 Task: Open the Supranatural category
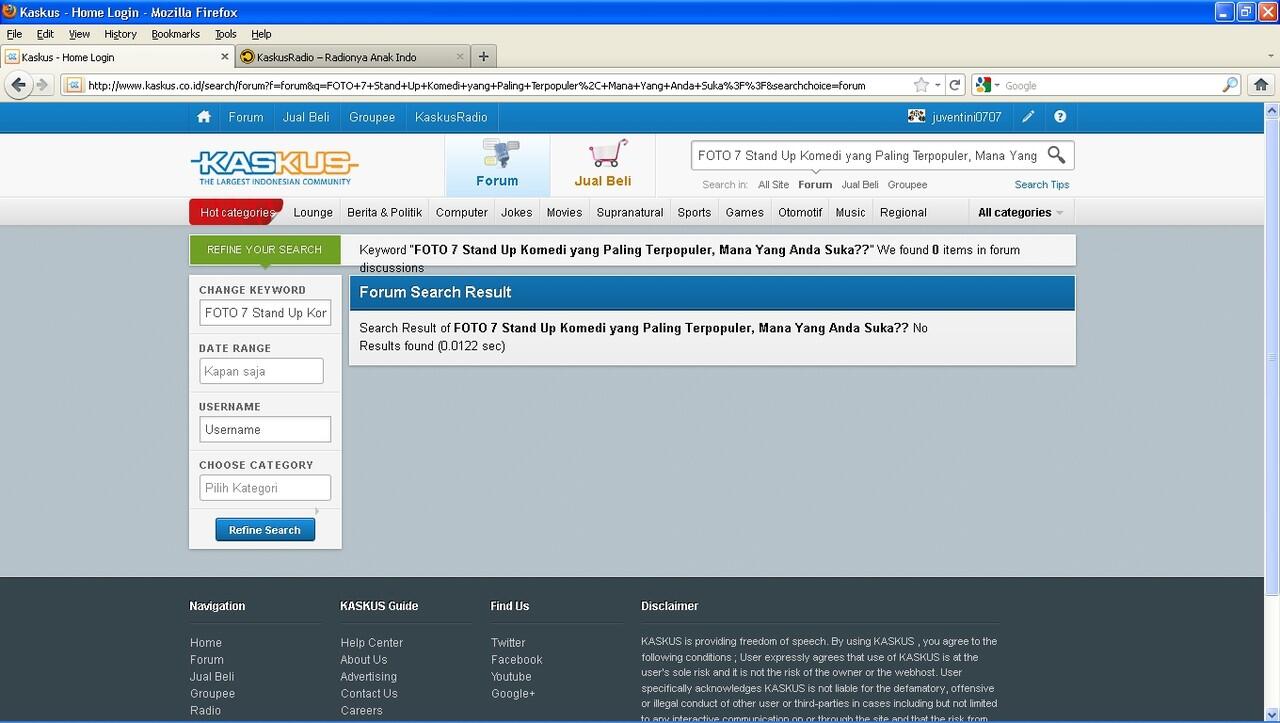tap(630, 212)
